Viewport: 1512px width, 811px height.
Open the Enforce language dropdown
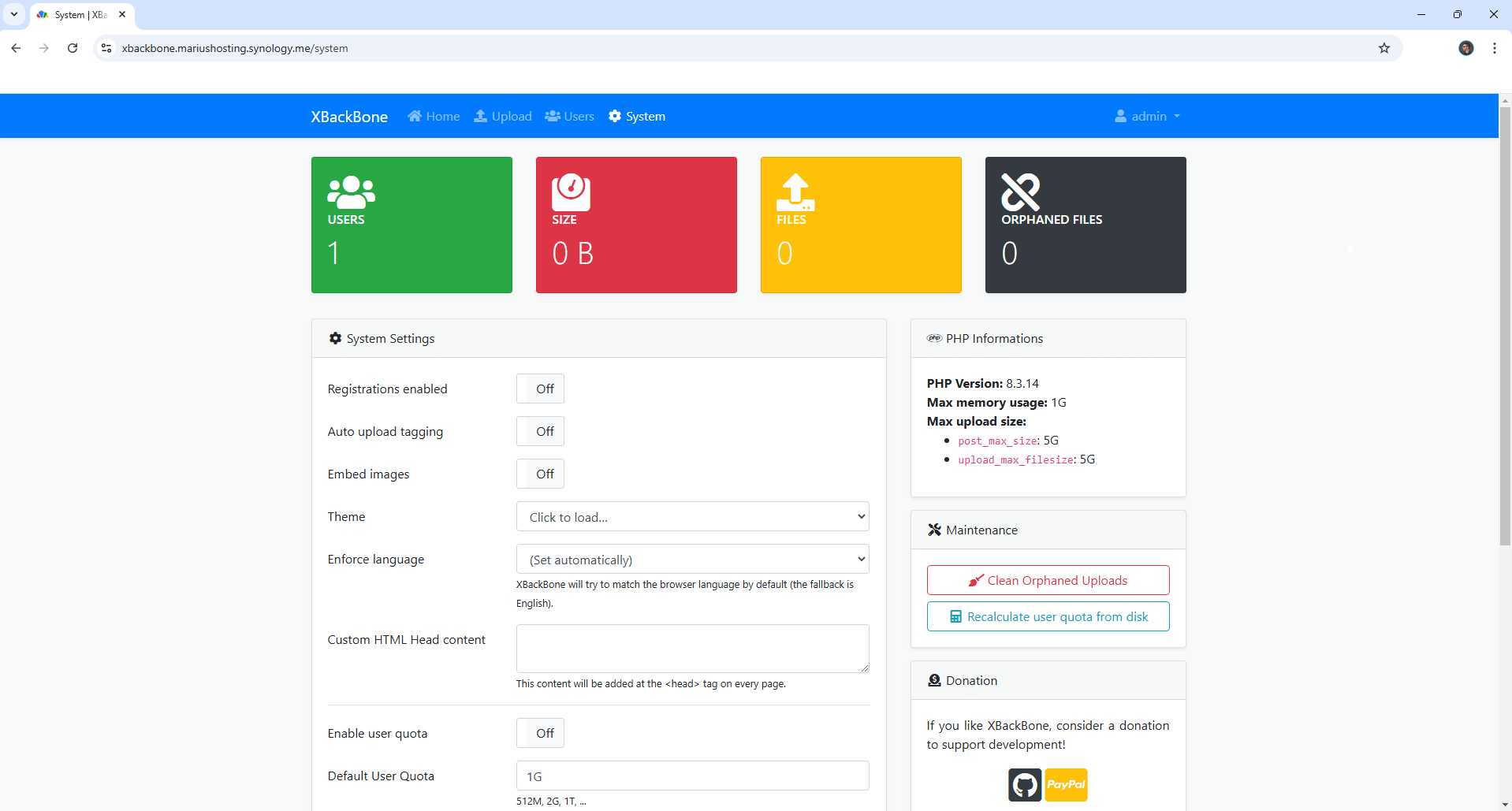[693, 560]
